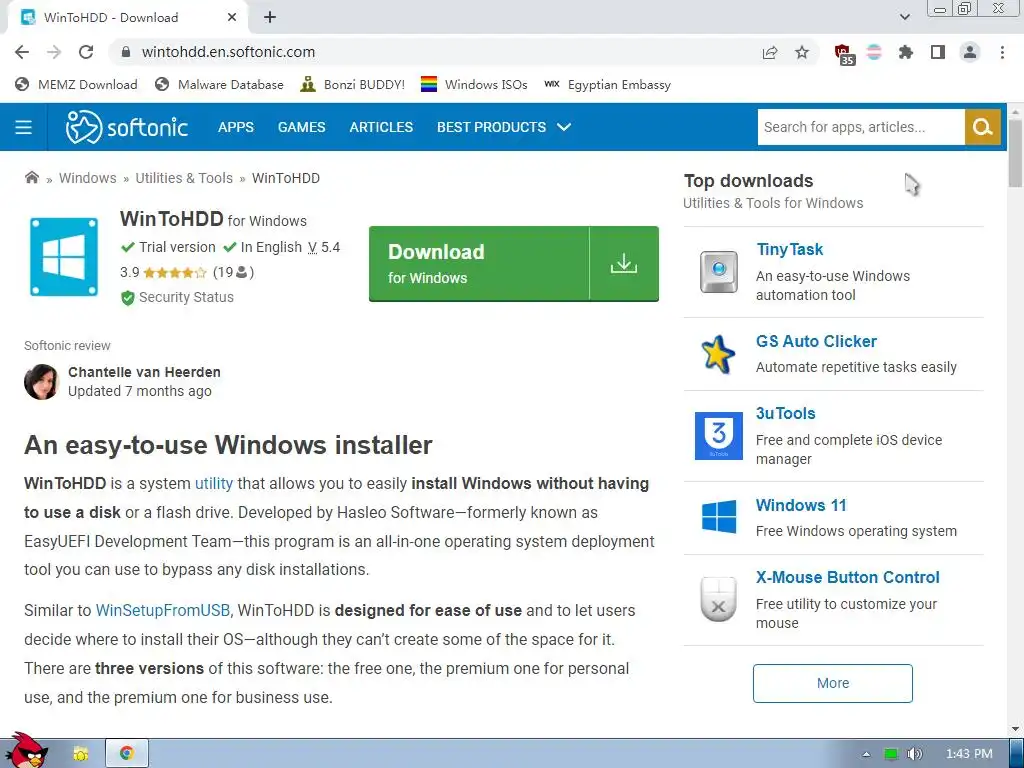This screenshot has width=1024, height=768.
Task: Click the system tray volume icon
Action: (x=915, y=754)
